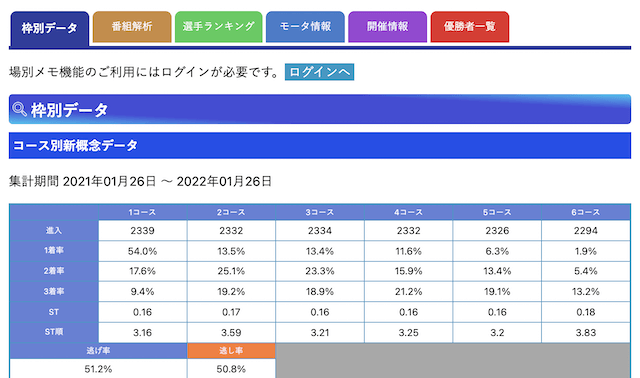
Task: Click the 23.3% second-place rate cell
Action: pyautogui.click(x=320, y=271)
